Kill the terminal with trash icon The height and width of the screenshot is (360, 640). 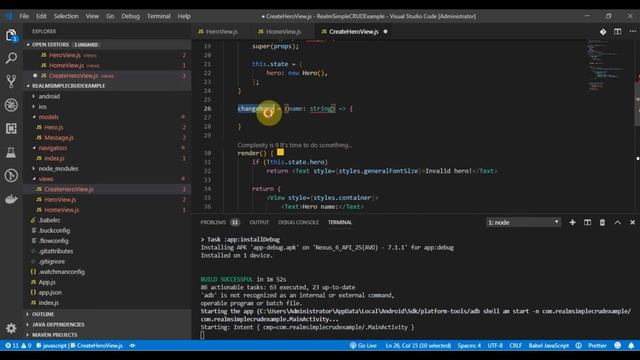[602, 222]
